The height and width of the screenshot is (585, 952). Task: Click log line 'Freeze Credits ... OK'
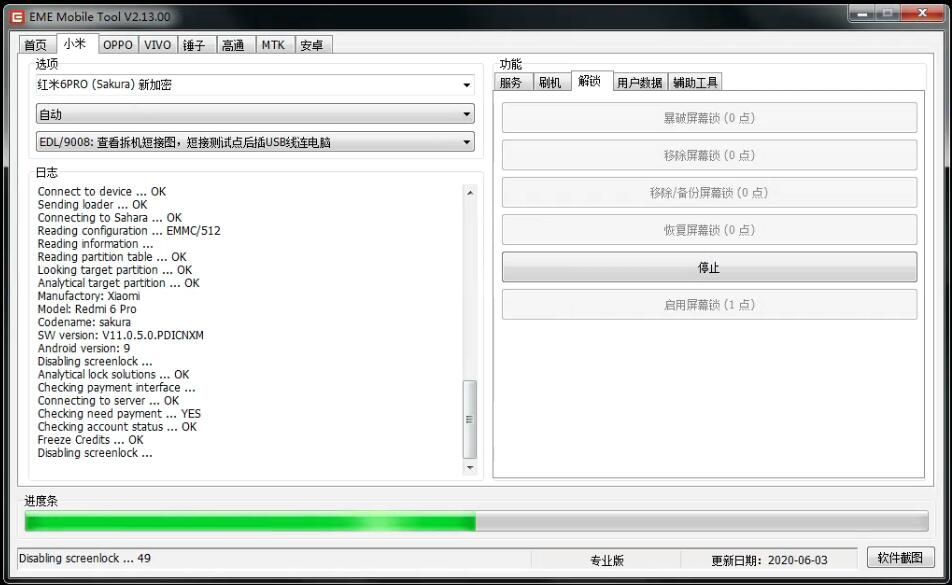pos(90,440)
